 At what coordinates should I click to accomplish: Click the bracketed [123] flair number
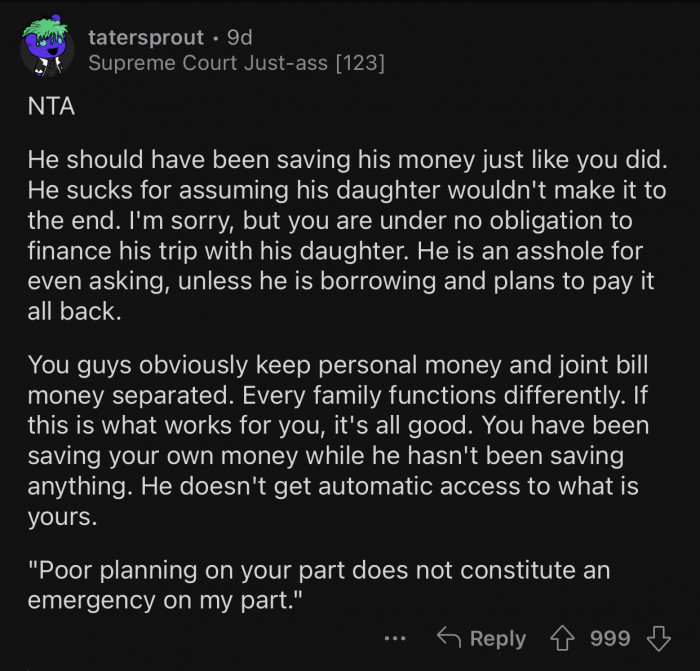[x=360, y=64]
